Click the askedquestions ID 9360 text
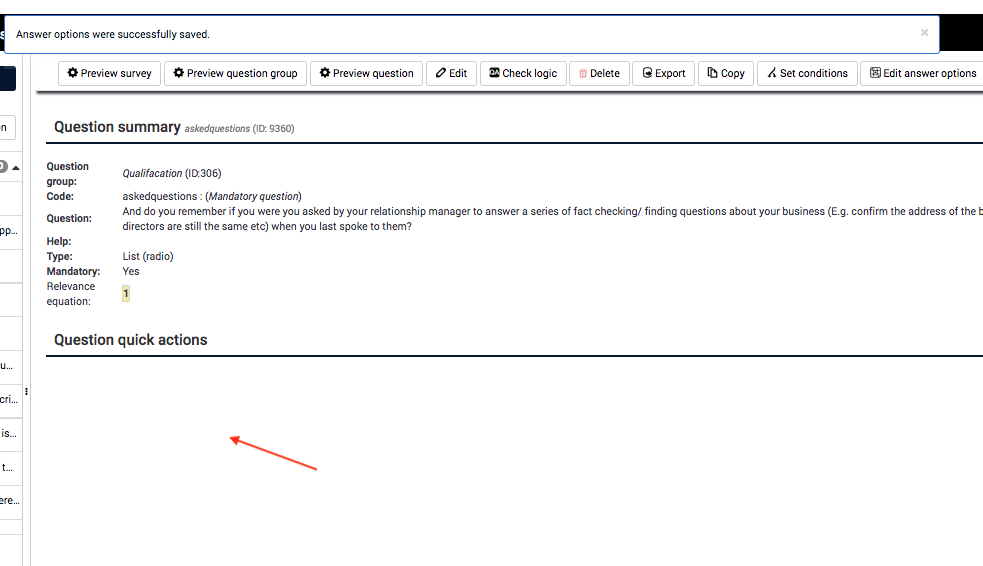Image resolution: width=983 pixels, height=566 pixels. (239, 128)
